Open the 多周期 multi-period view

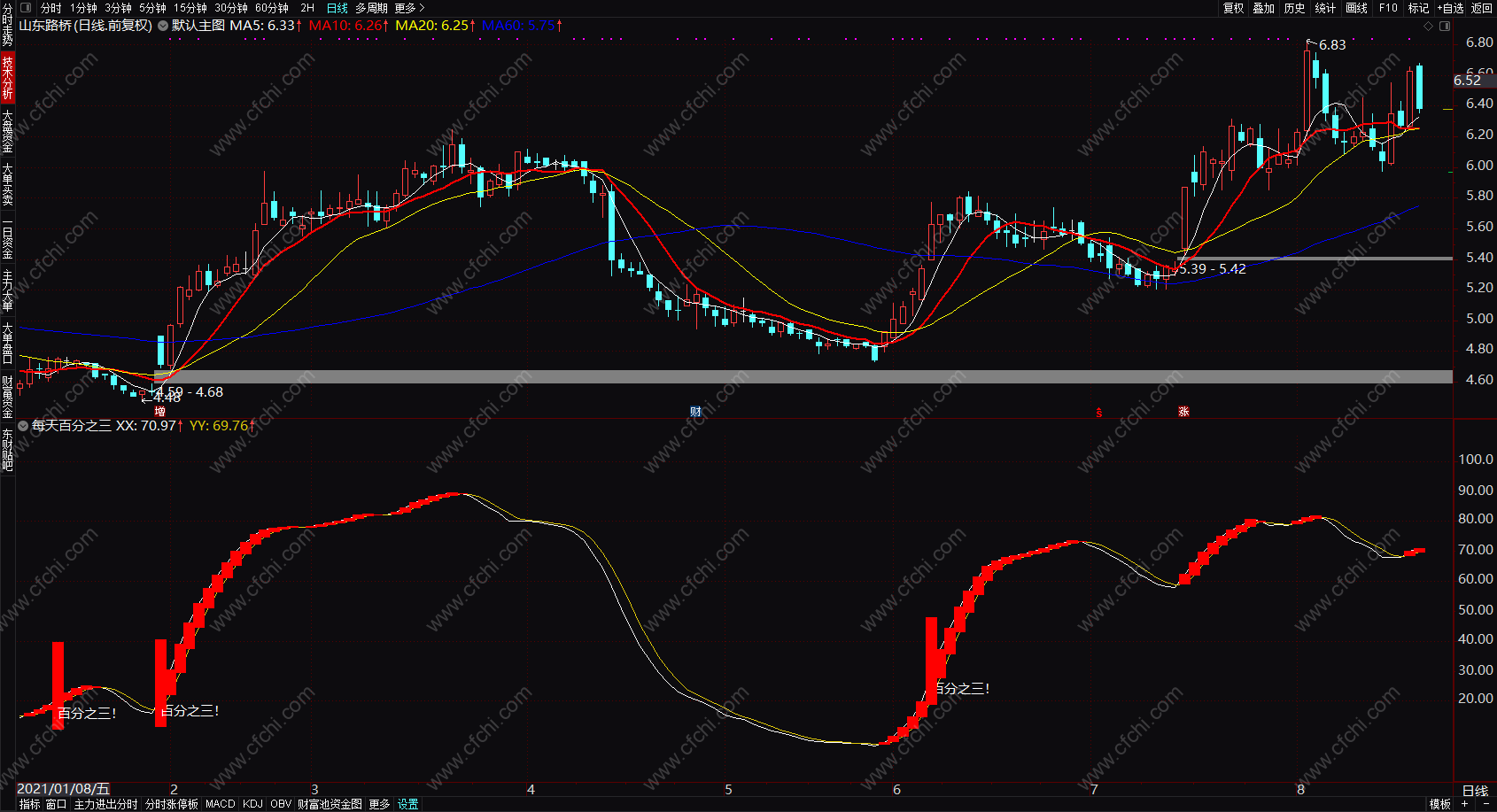[371, 8]
